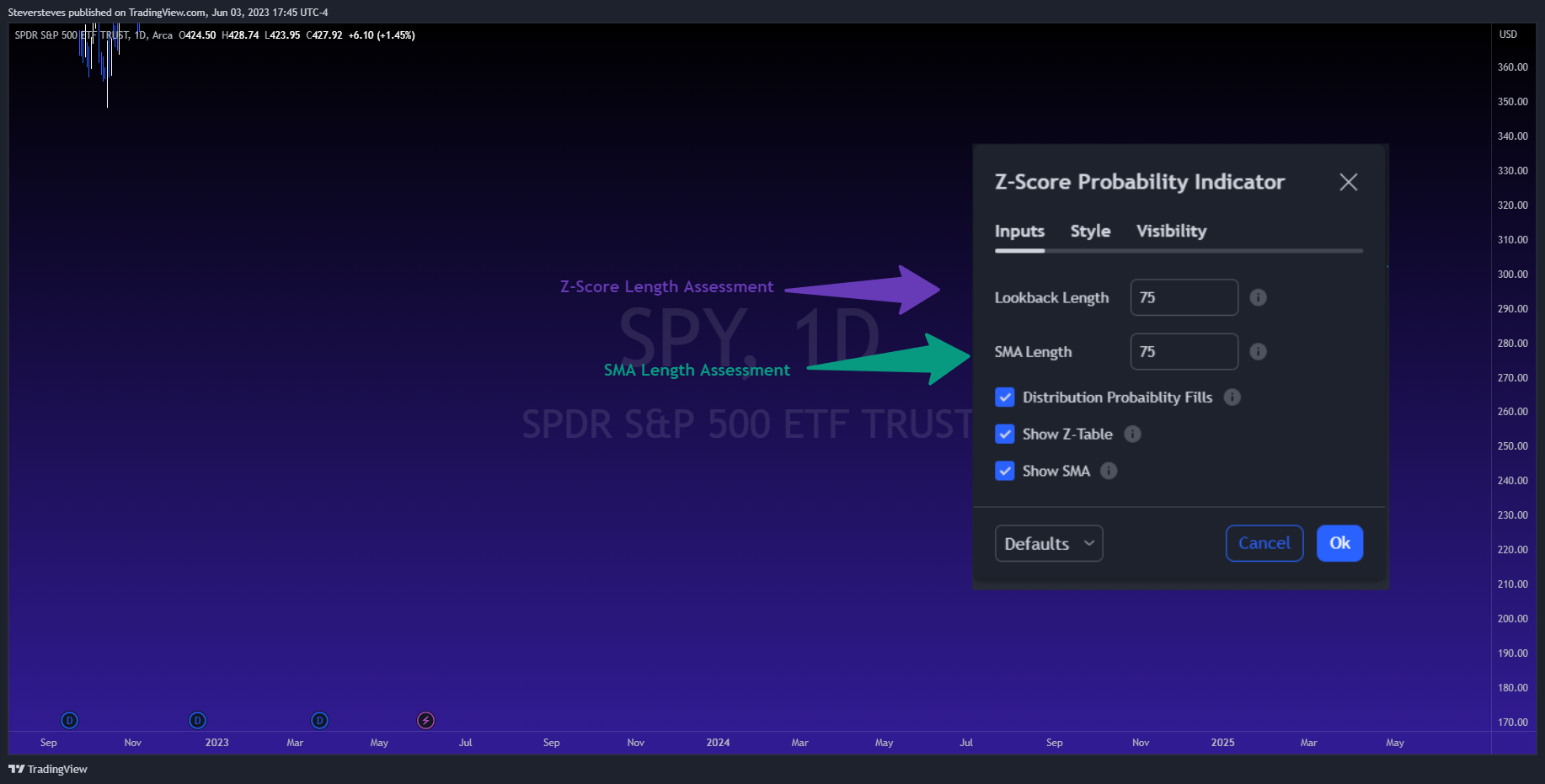Click the 200.00 price axis label
The width and height of the screenshot is (1545, 784).
click(1512, 619)
